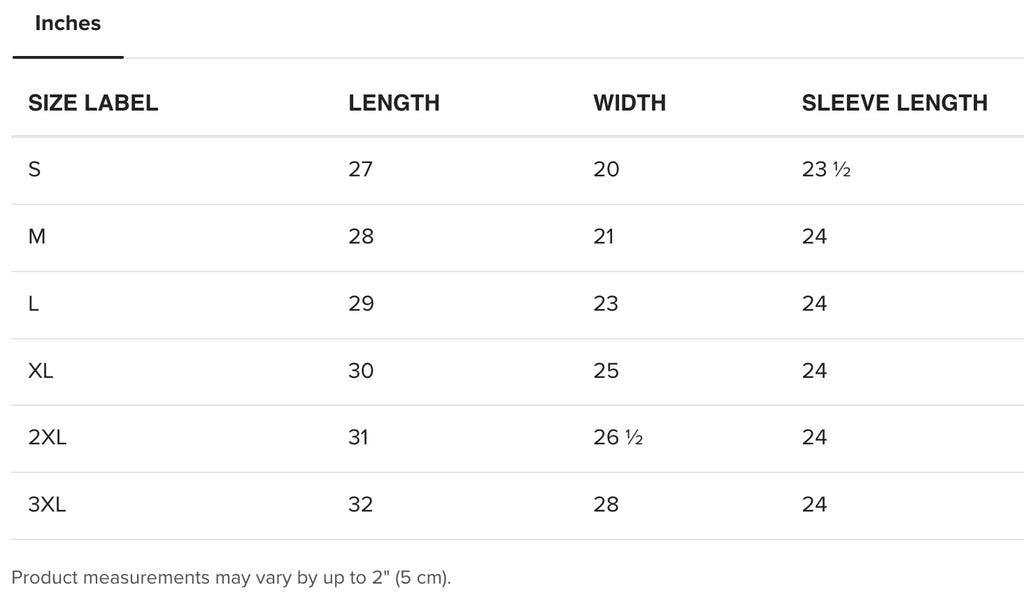
Task: Click width value 25 for size XL
Action: click(606, 371)
